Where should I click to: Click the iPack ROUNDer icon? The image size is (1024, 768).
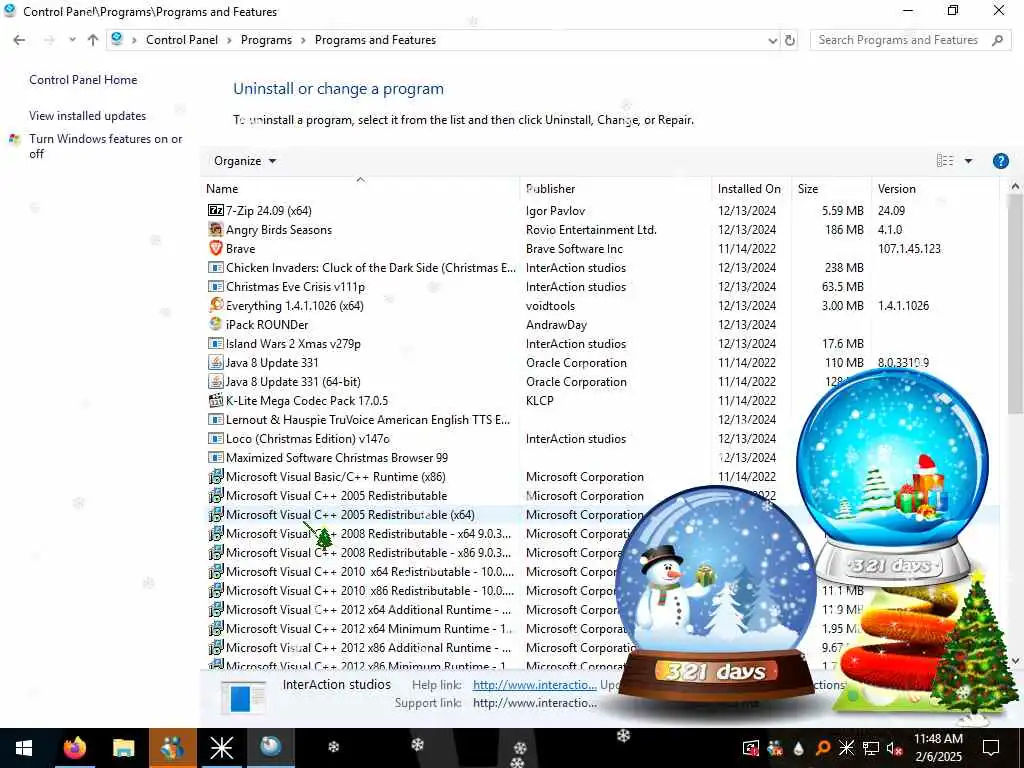pos(216,324)
